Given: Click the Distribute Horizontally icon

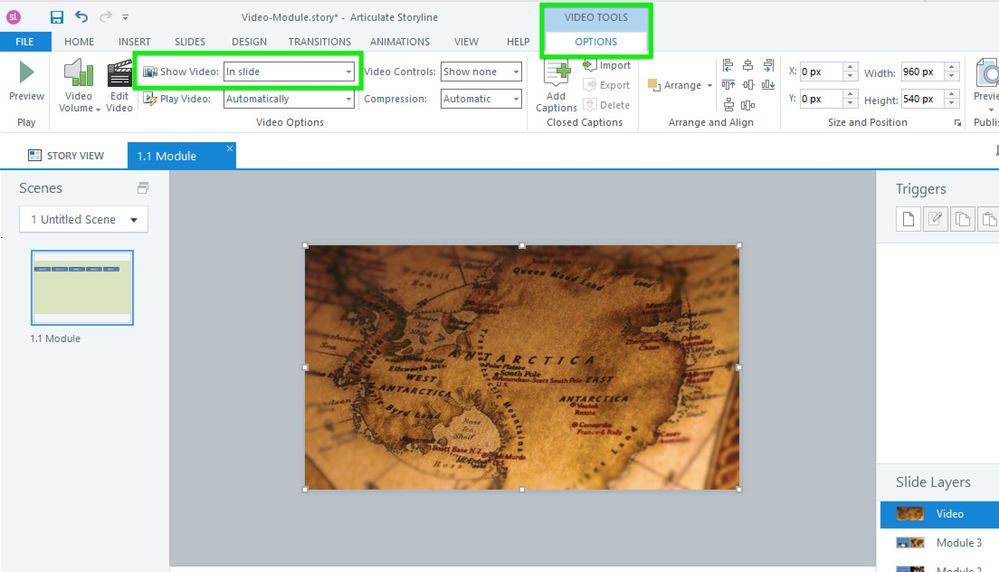Looking at the screenshot, I should click(748, 104).
